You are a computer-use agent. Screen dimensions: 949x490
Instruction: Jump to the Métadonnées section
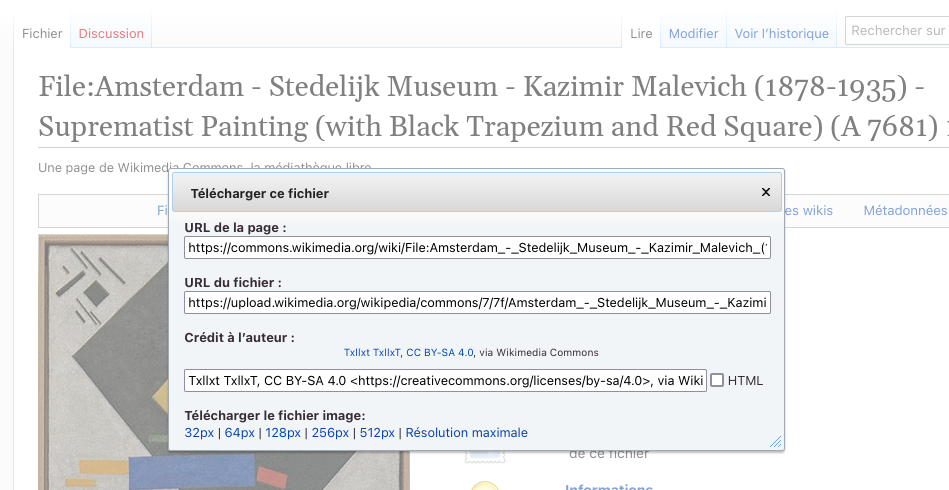[905, 211]
